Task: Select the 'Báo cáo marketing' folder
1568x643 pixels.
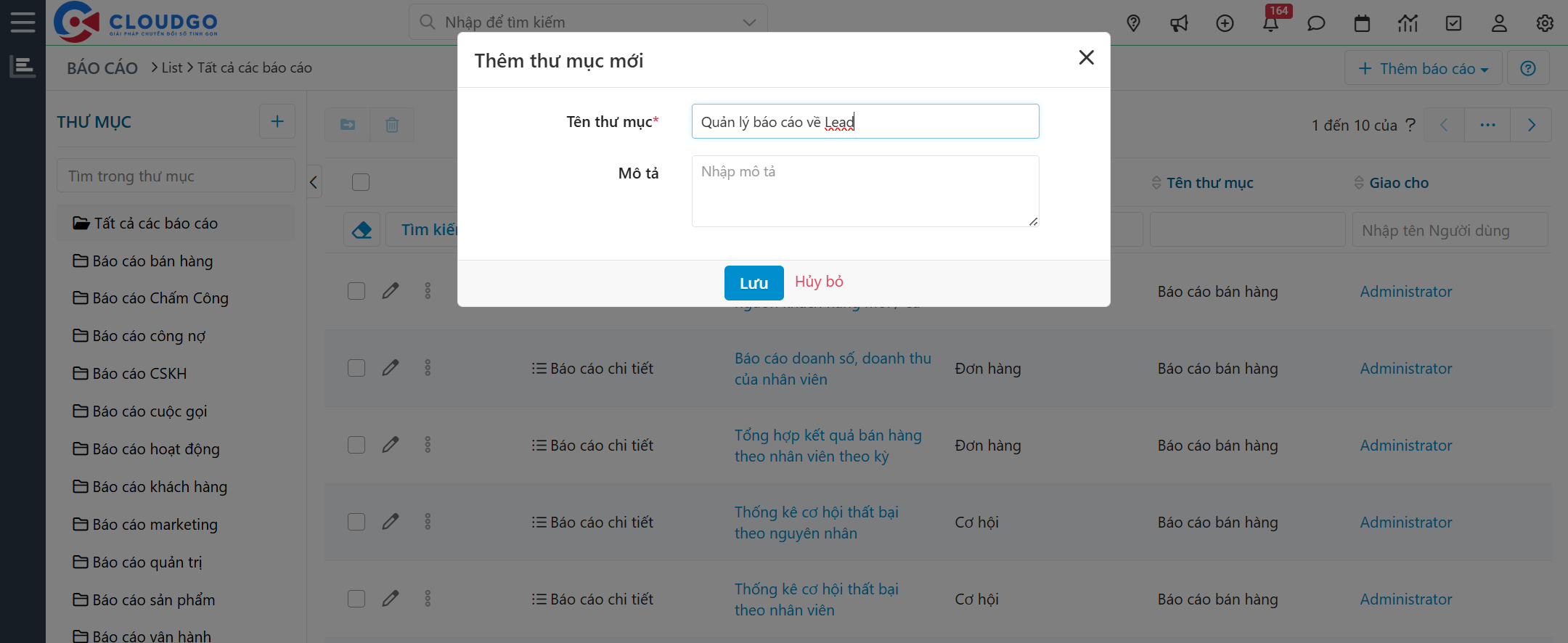Action: click(x=155, y=524)
